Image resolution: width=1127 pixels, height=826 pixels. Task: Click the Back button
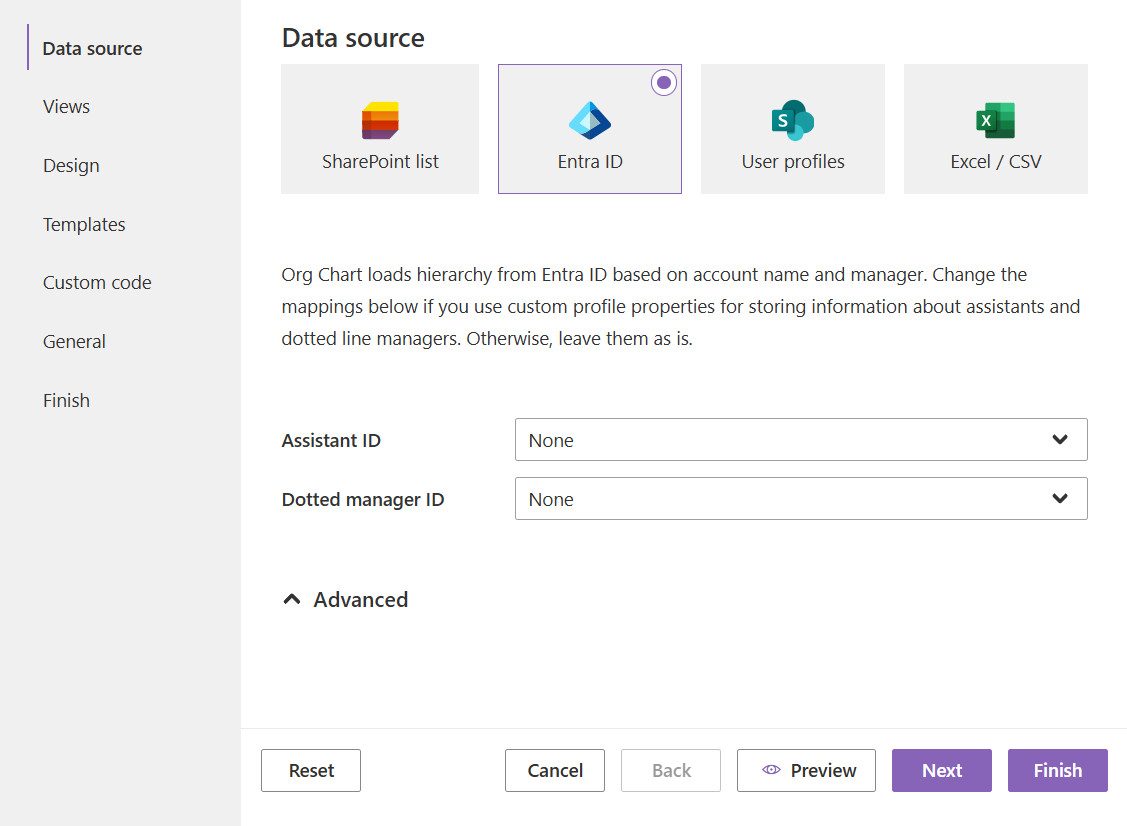pyautogui.click(x=671, y=771)
